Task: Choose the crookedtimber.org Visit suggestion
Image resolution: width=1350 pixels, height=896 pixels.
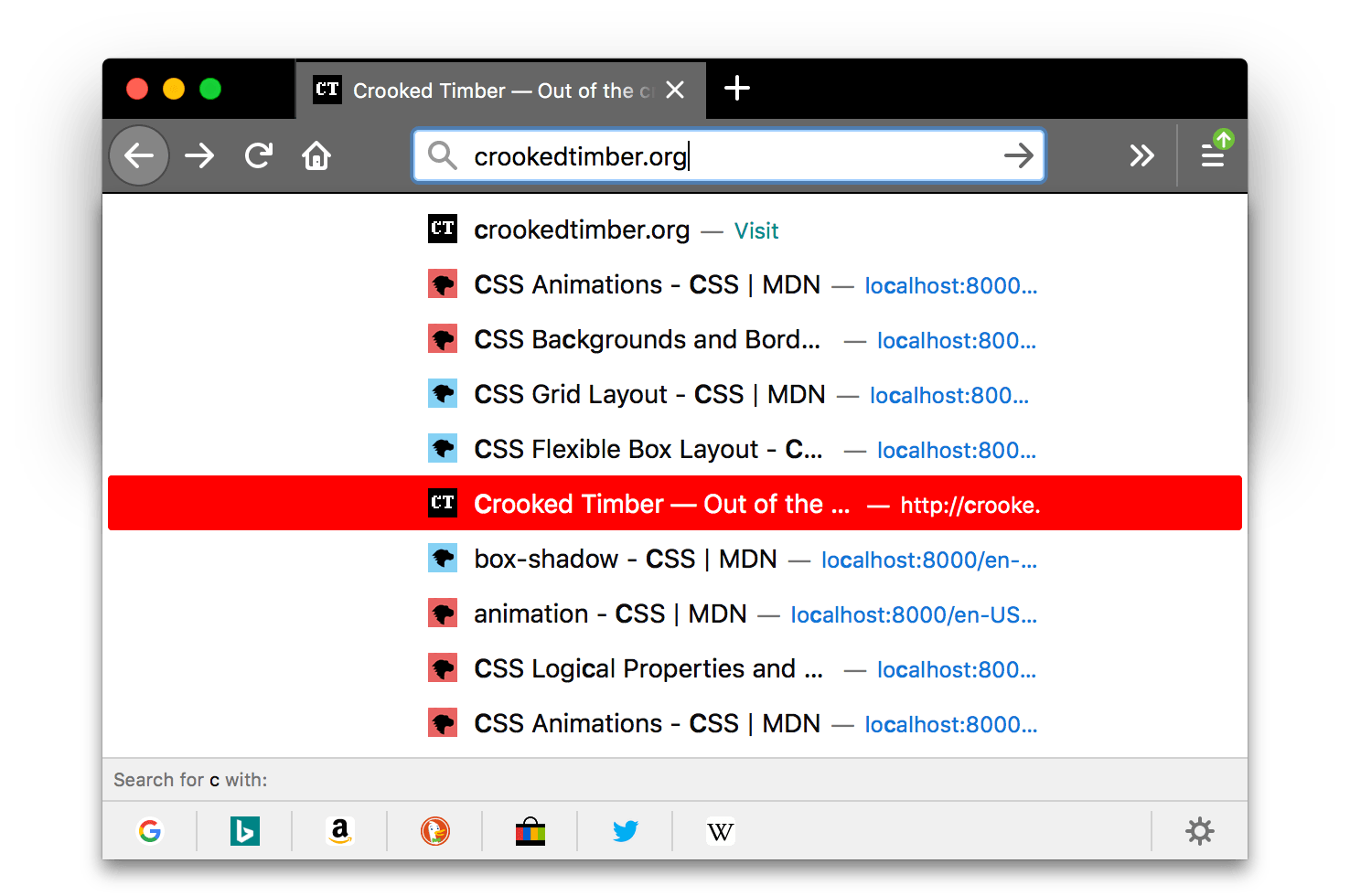Action: coord(675,229)
